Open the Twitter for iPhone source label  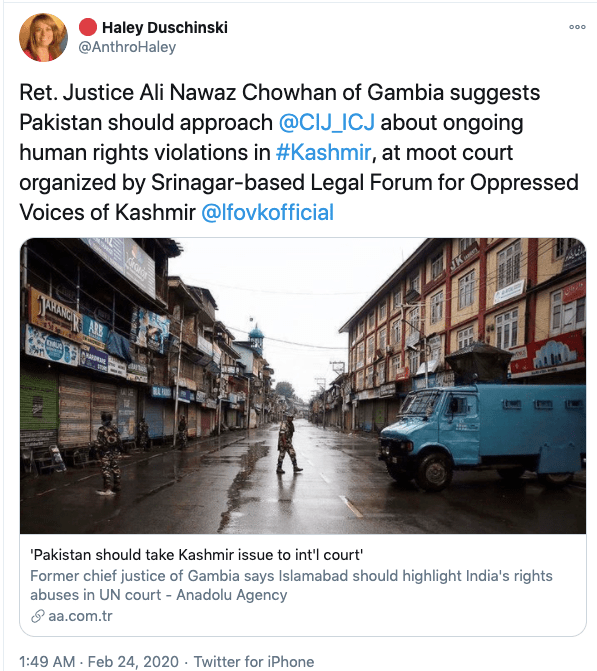254,661
